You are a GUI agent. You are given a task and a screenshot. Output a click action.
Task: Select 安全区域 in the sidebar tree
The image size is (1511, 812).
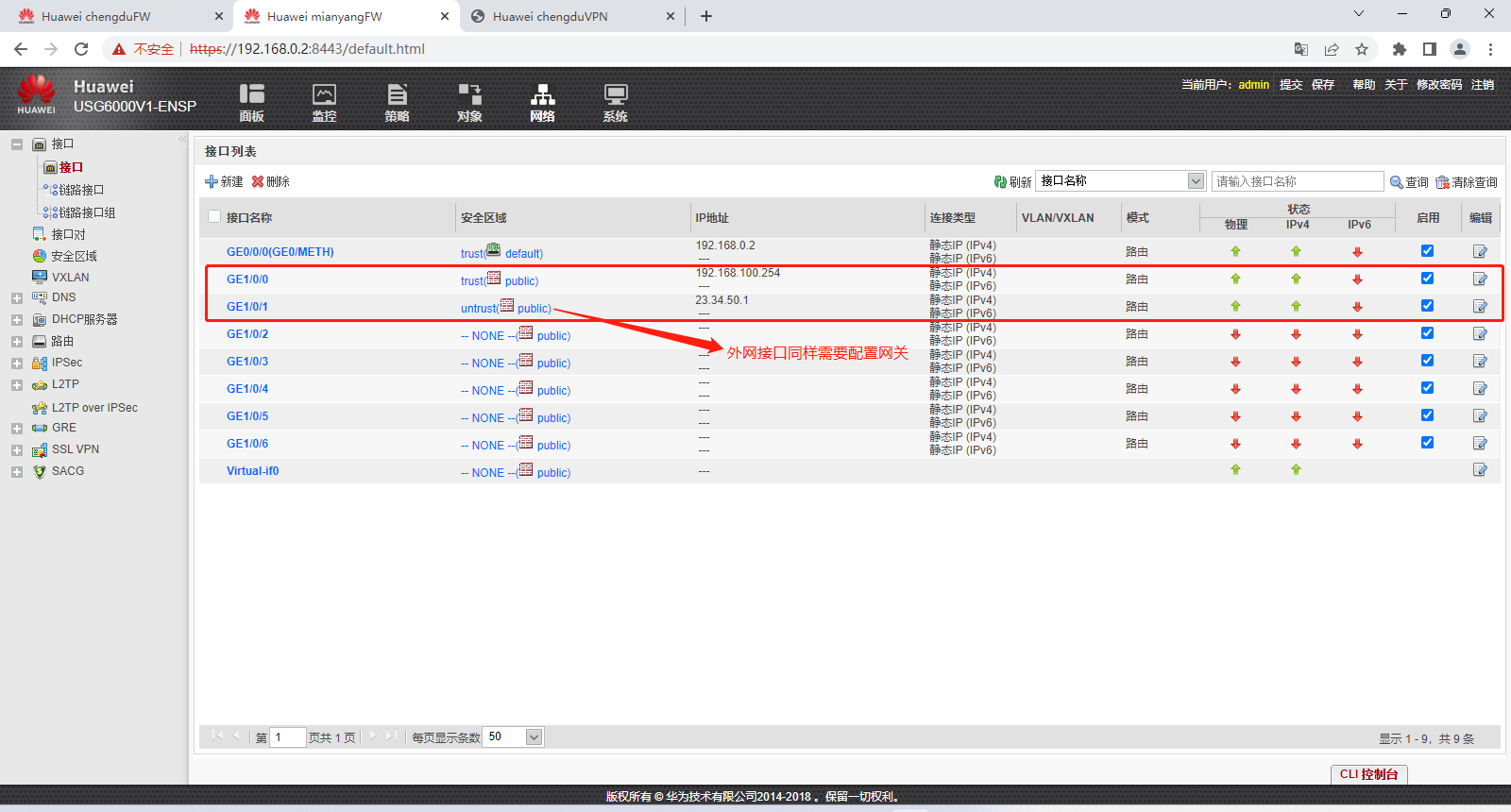[x=74, y=256]
